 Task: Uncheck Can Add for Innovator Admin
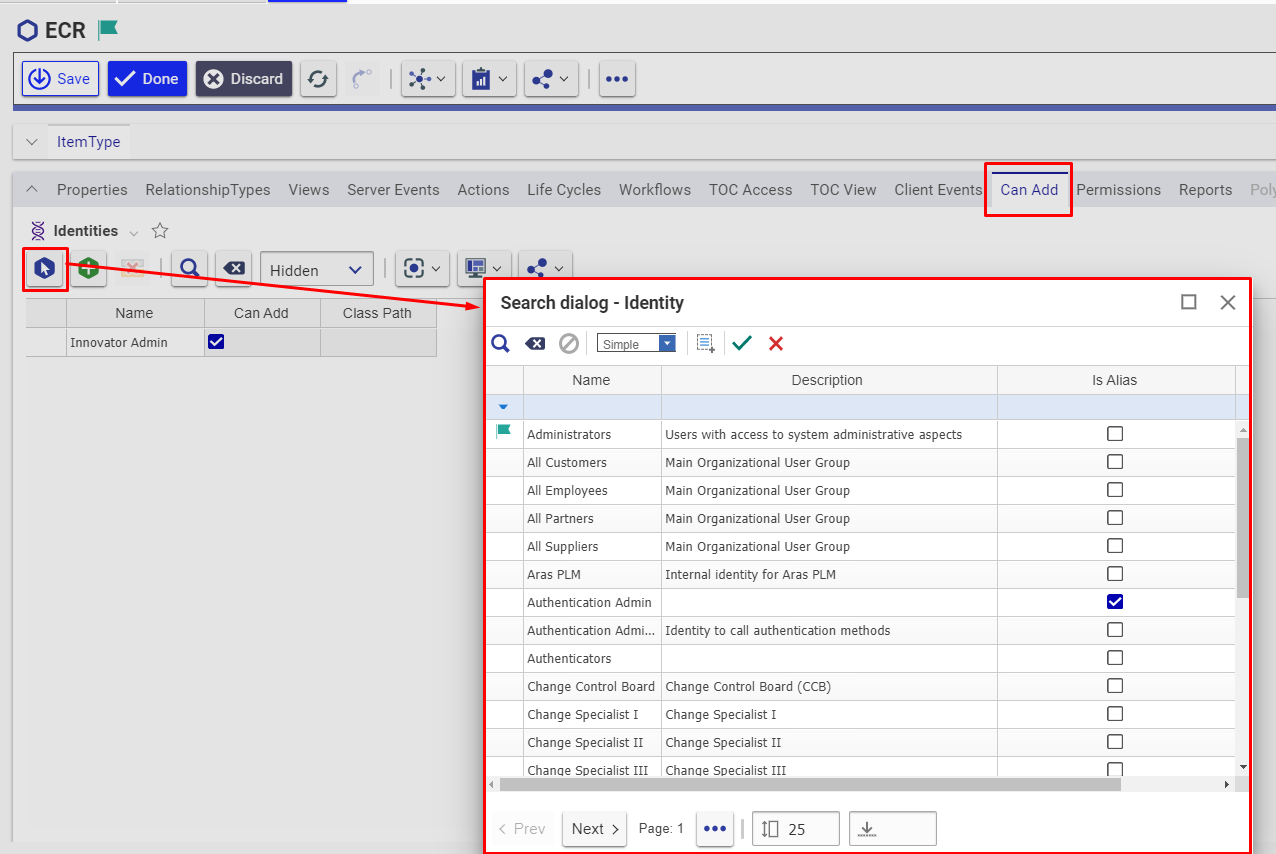[x=216, y=342]
